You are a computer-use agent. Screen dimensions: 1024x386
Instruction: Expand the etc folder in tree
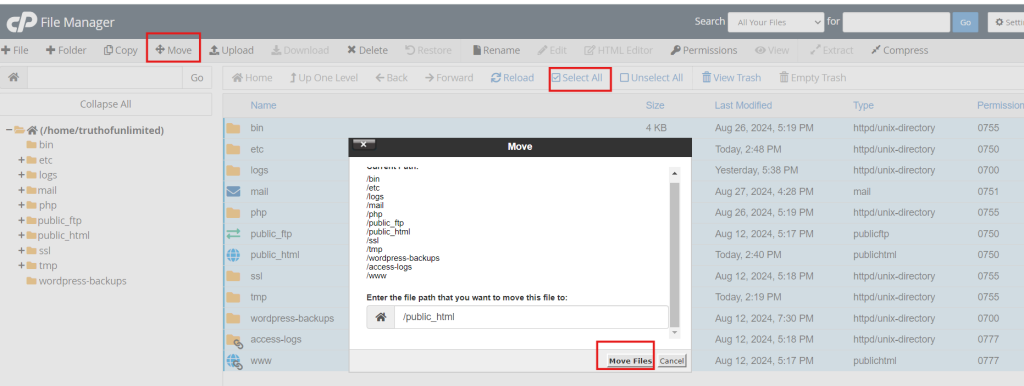[22, 160]
